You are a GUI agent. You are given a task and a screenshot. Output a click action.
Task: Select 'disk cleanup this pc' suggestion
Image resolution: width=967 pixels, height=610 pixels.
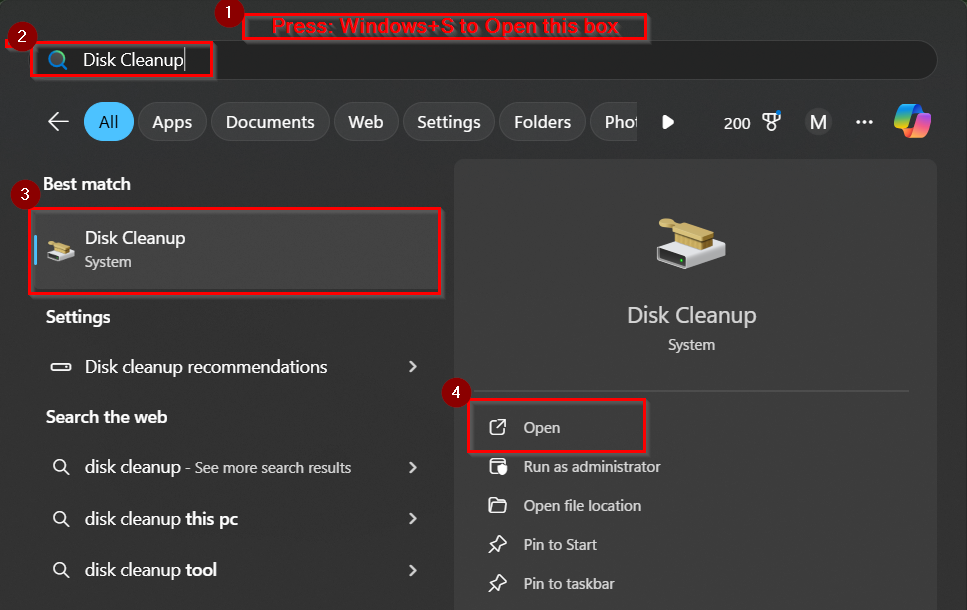click(235, 519)
